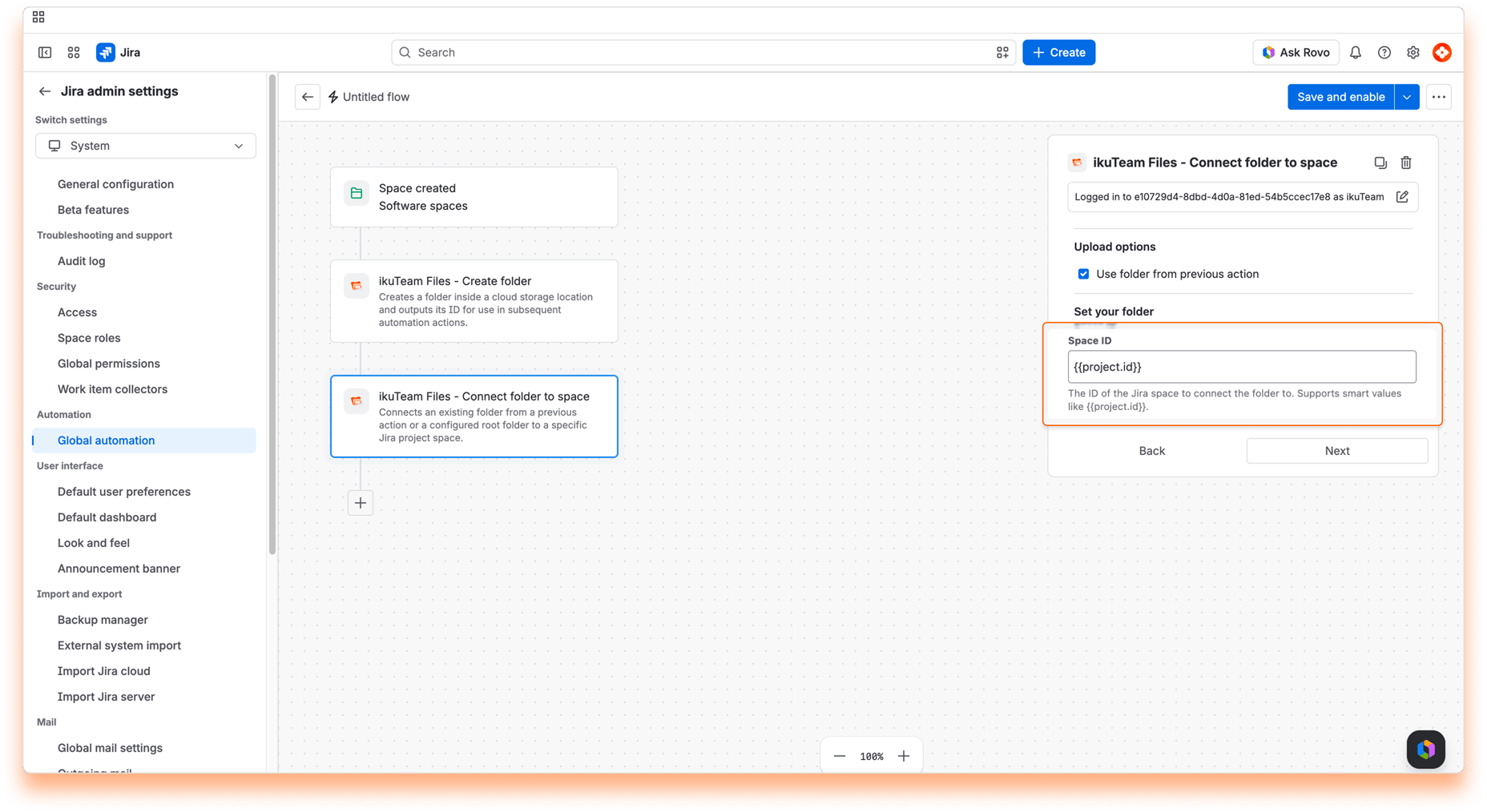1487x812 pixels.
Task: Open the settings gear icon
Action: click(x=1413, y=53)
